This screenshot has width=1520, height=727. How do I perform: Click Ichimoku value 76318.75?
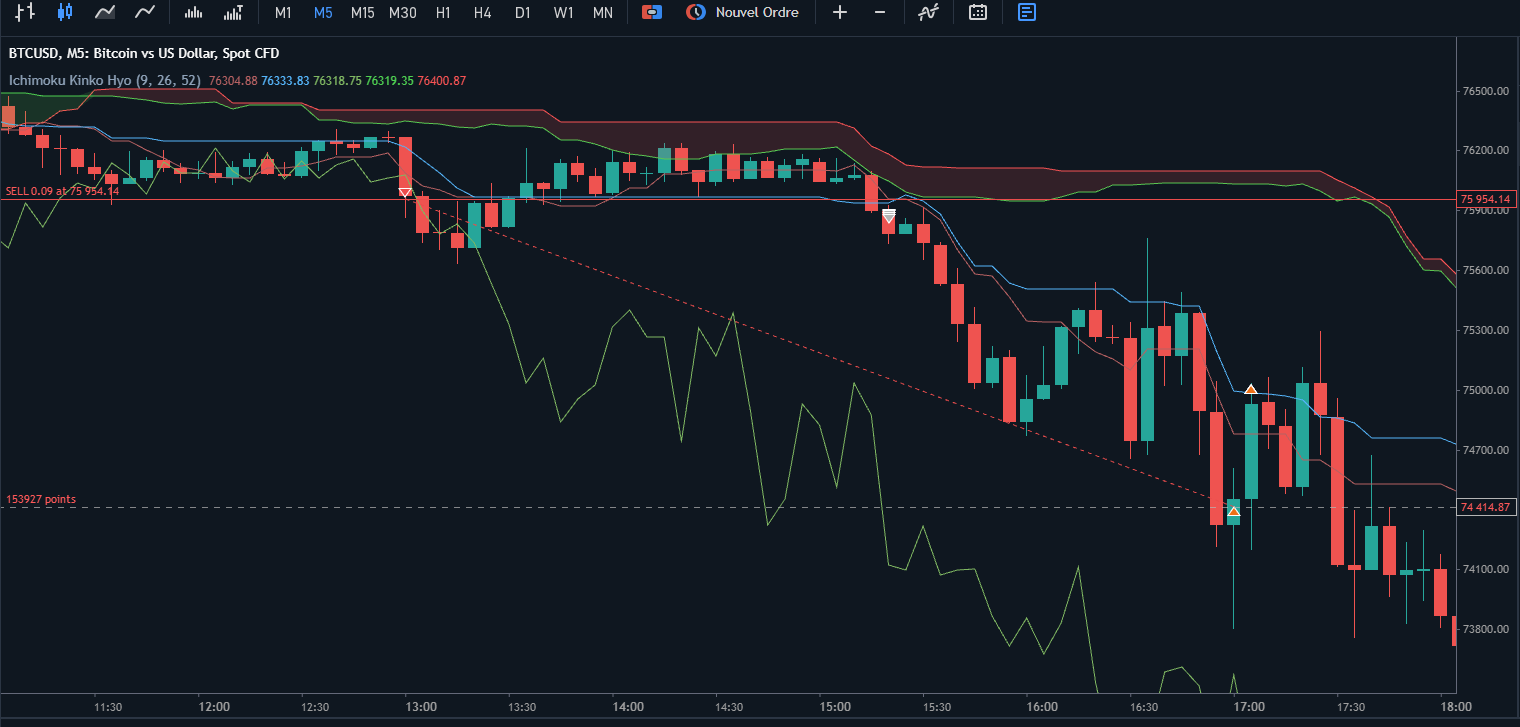[337, 80]
